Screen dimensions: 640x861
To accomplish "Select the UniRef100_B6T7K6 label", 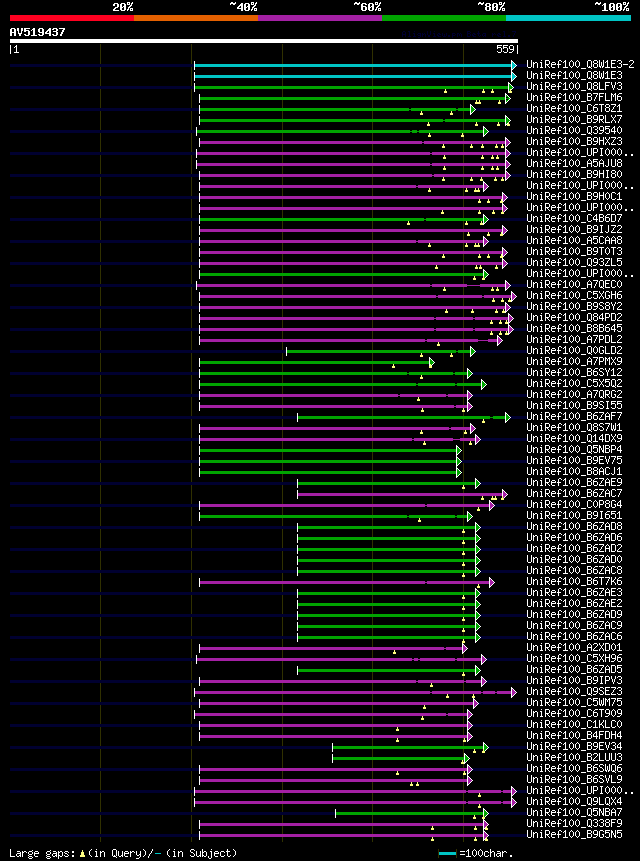I will pyautogui.click(x=575, y=581).
